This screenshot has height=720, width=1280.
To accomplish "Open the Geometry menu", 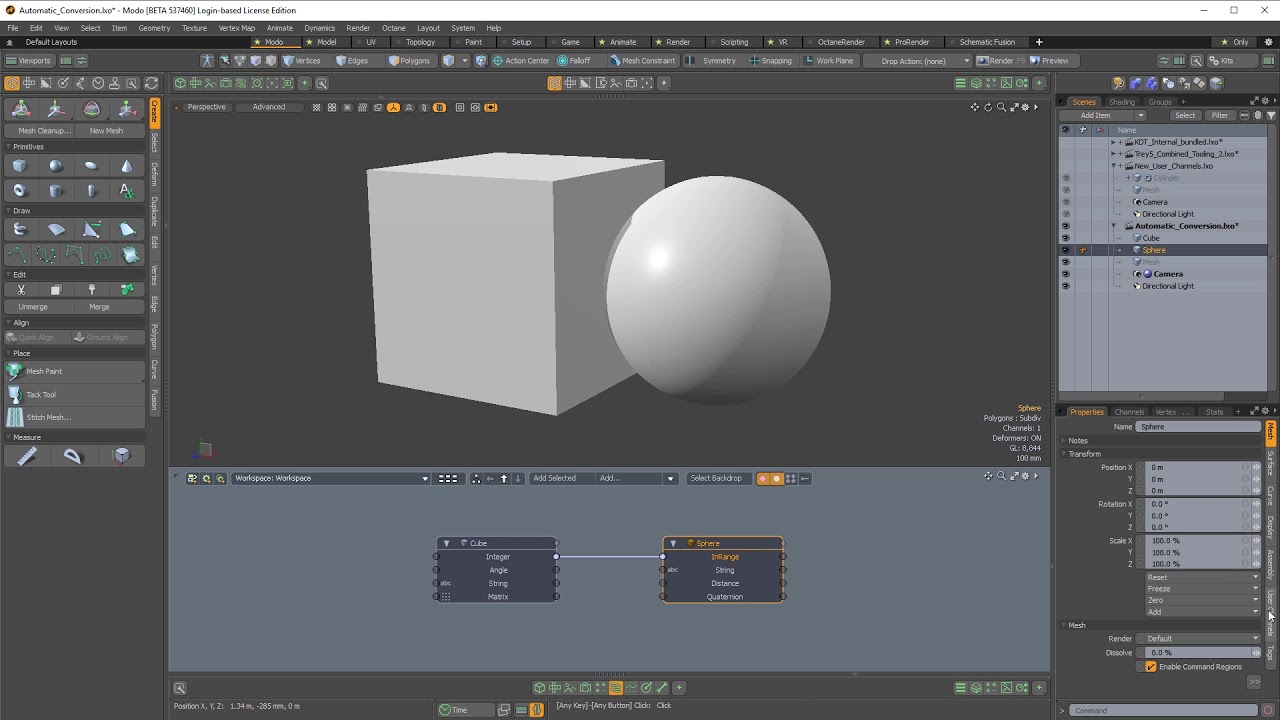I will [x=154, y=28].
